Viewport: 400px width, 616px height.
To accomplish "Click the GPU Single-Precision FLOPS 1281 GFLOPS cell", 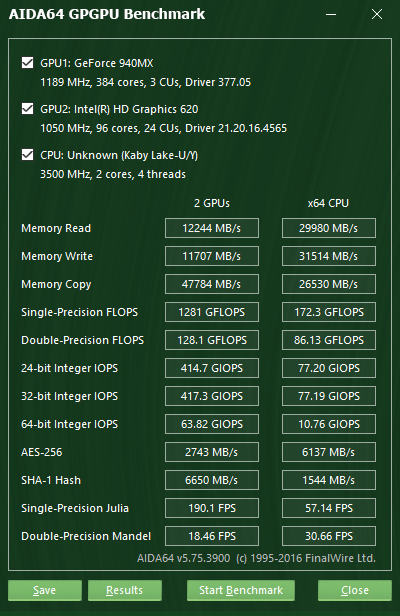I will (x=212, y=312).
